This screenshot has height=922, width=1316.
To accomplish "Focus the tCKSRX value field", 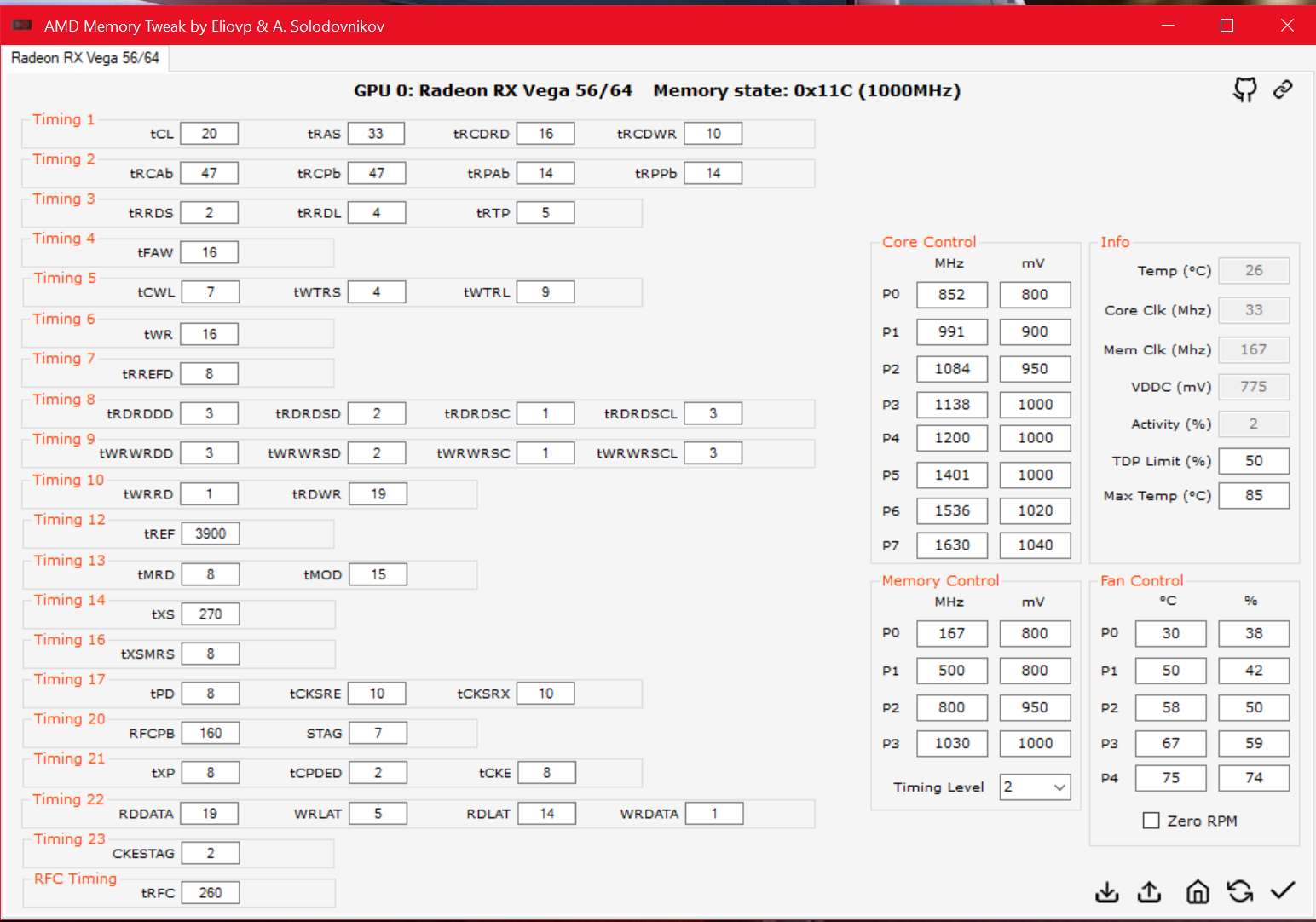I will coord(545,694).
